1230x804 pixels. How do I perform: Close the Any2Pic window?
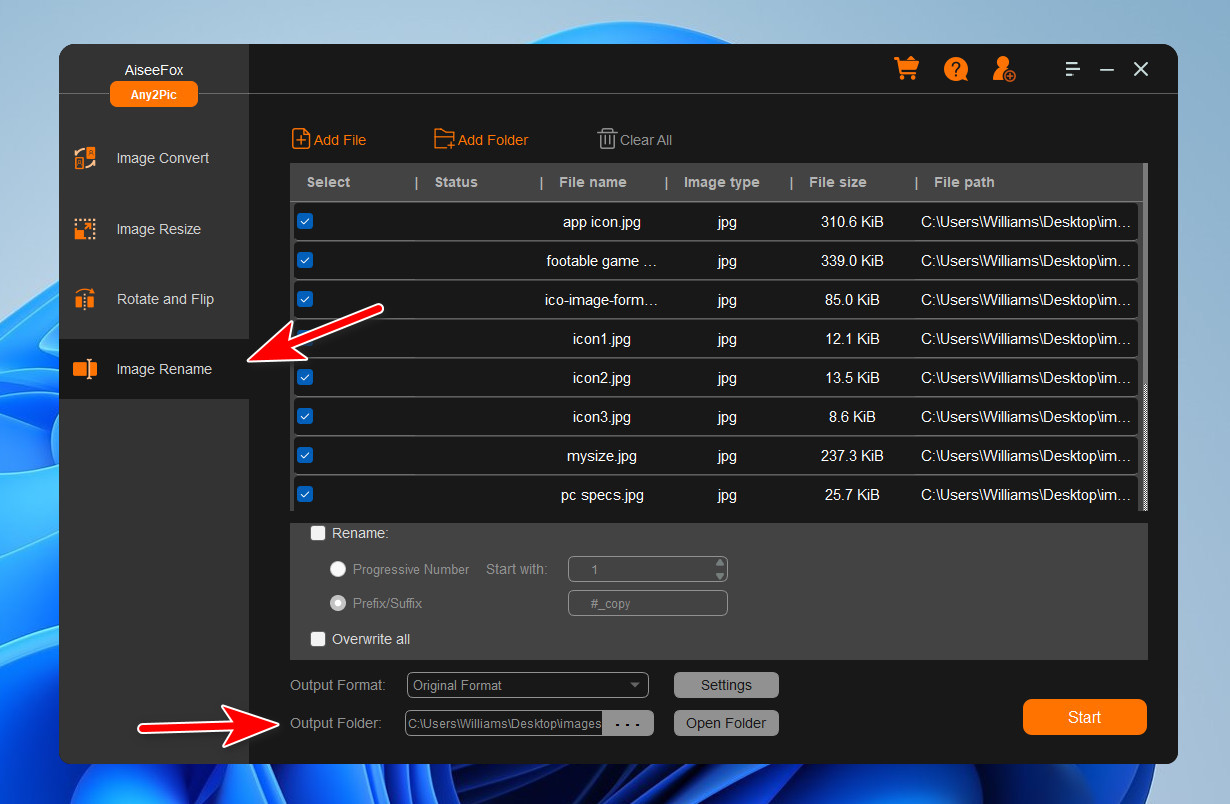pyautogui.click(x=1141, y=69)
